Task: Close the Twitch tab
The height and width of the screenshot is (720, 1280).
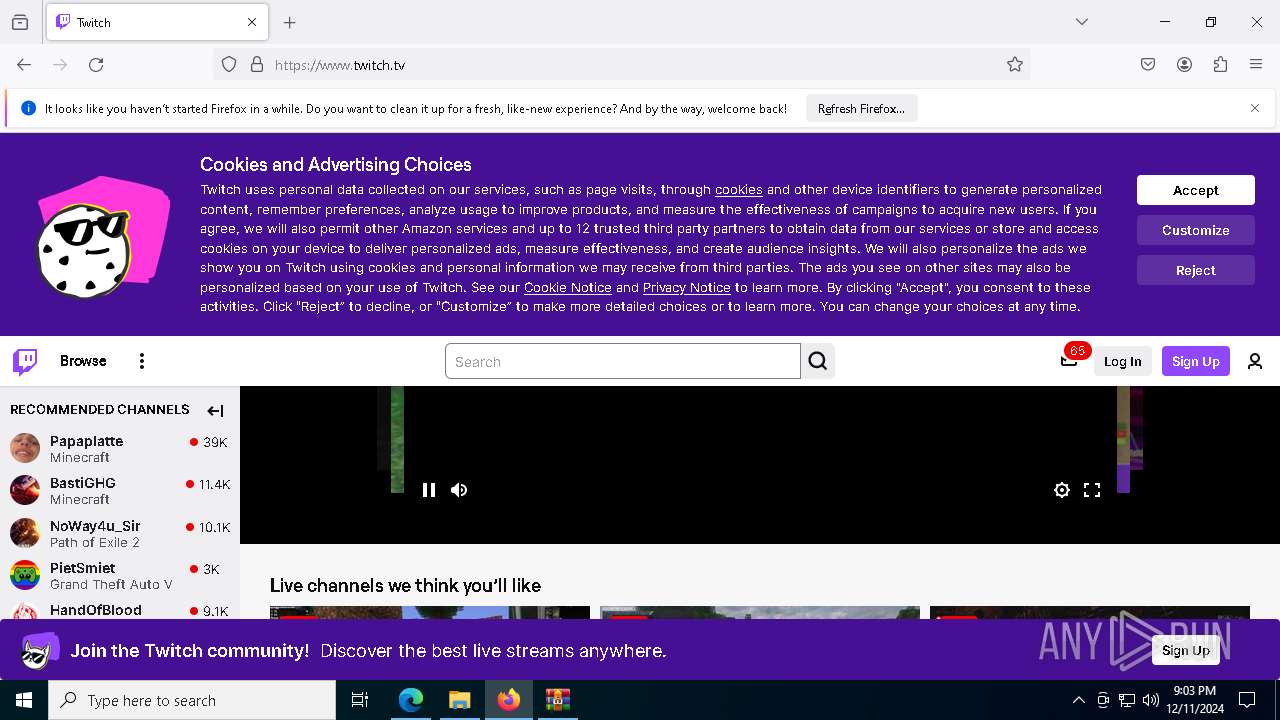Action: 252,22
